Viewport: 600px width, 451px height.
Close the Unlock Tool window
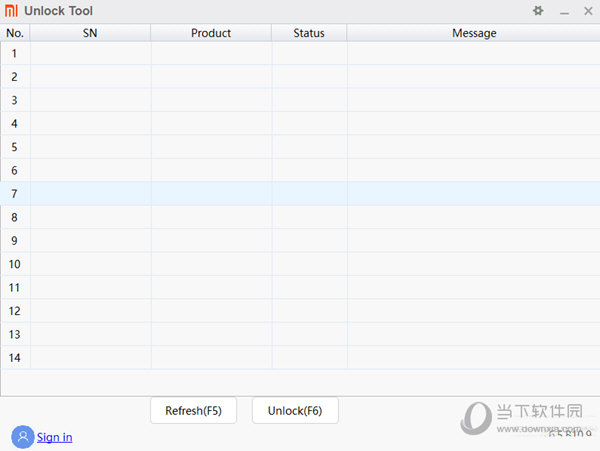[x=585, y=11]
